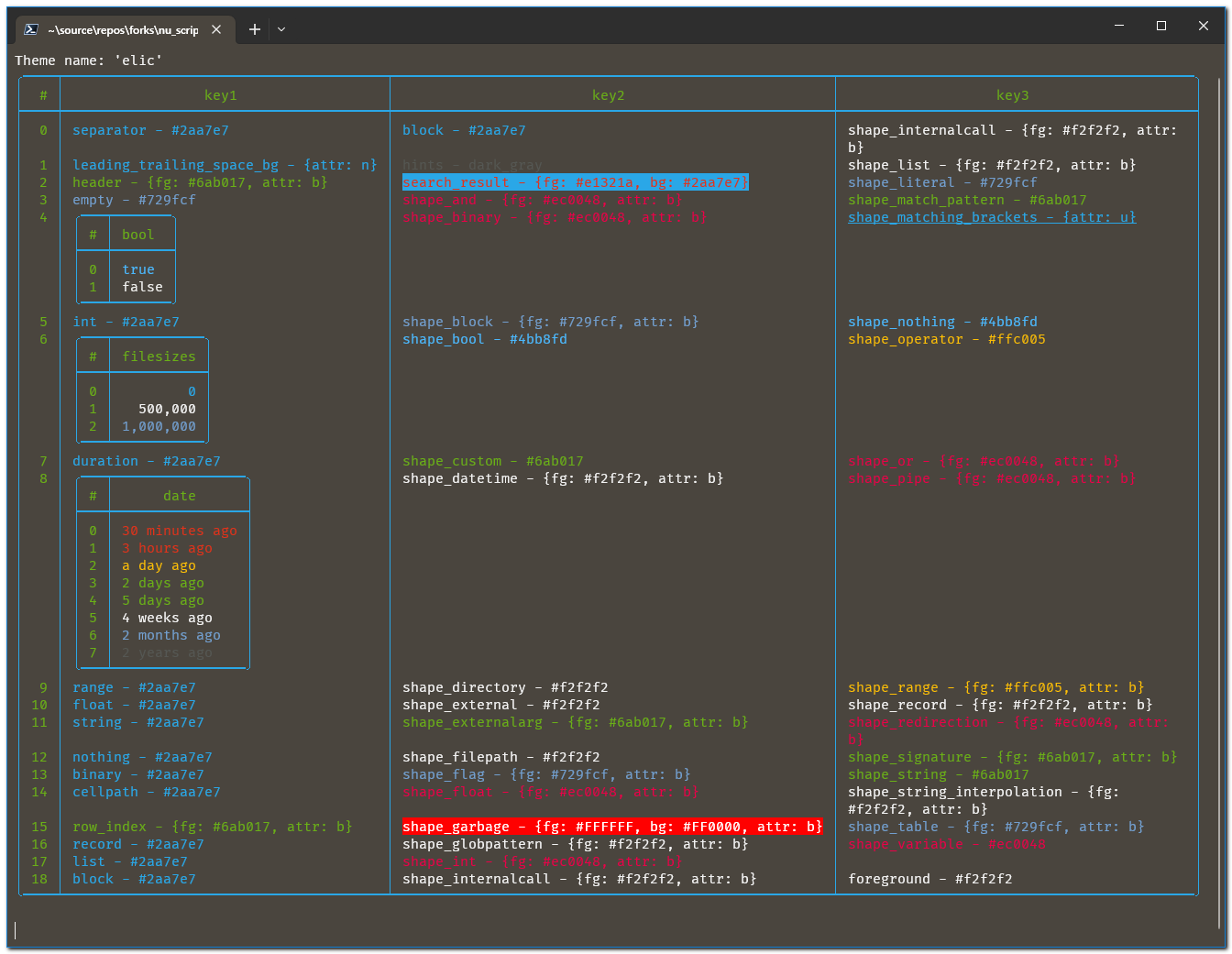Click red-highlighted 'shape_garbage' entry

pos(612,827)
